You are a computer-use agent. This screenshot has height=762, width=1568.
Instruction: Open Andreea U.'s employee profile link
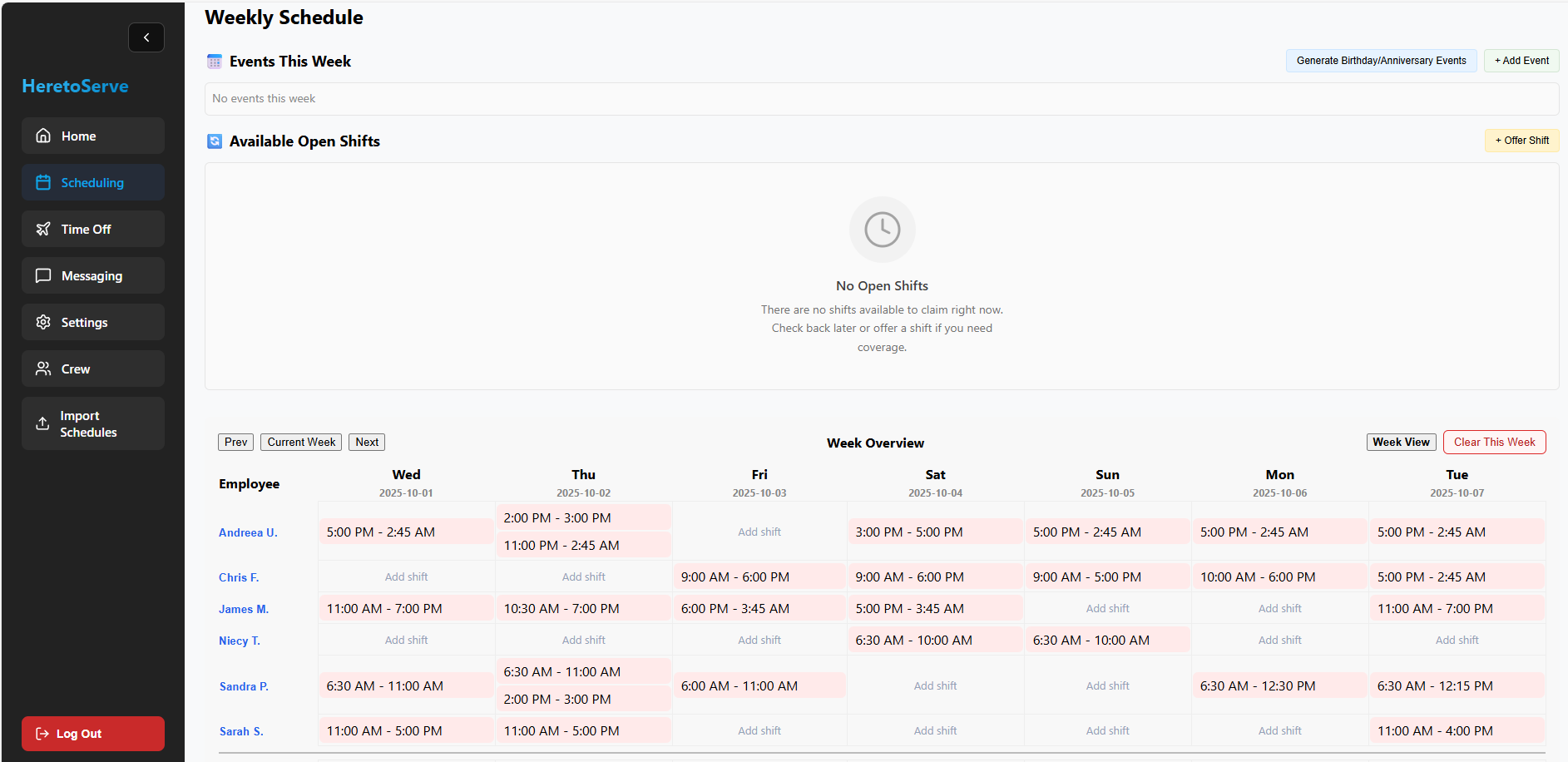pos(247,532)
